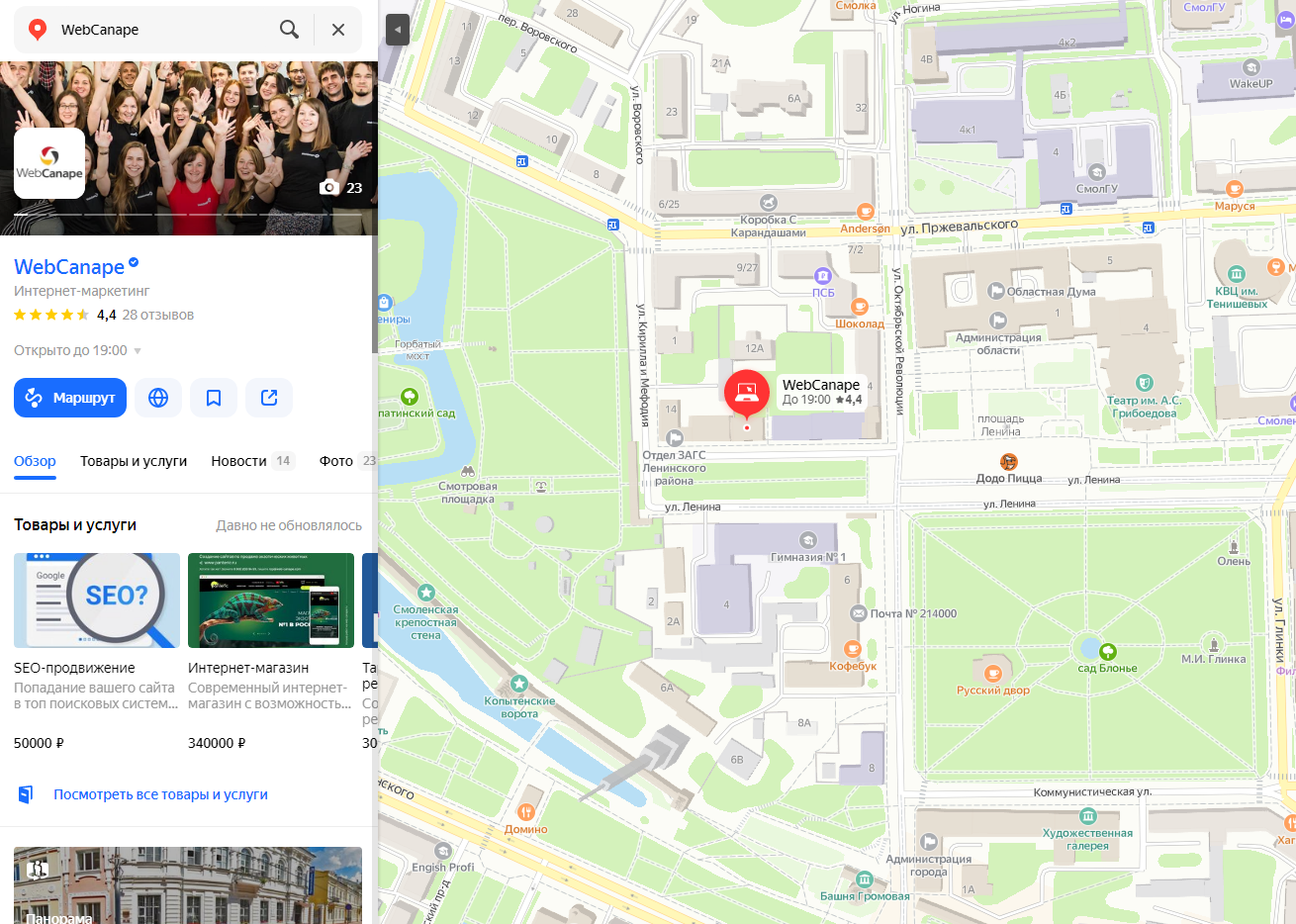Open the Башня Громовая marker
1296x924 pixels.
pyautogui.click(x=865, y=879)
